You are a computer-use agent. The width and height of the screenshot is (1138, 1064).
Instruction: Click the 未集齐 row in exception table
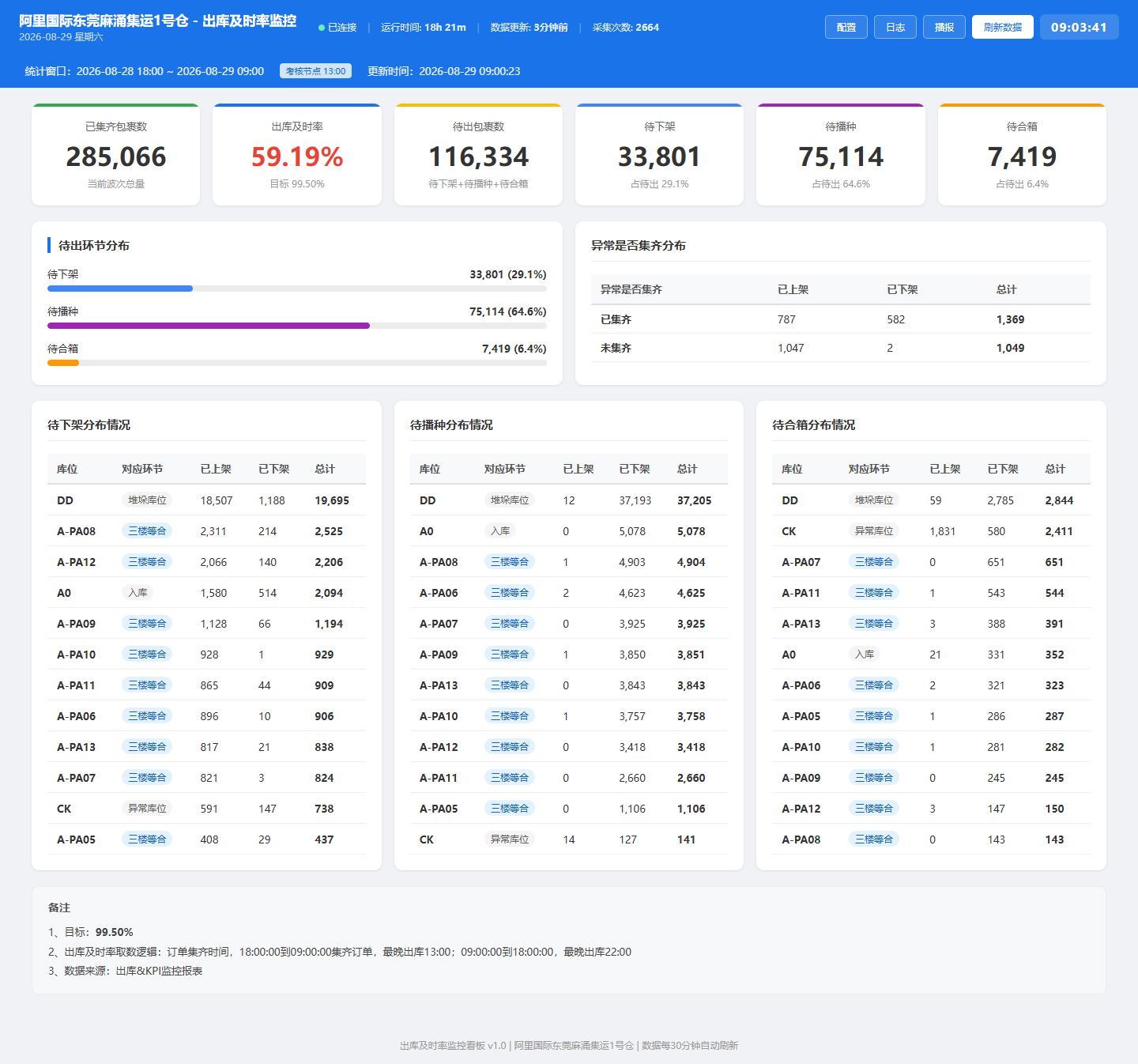(841, 348)
